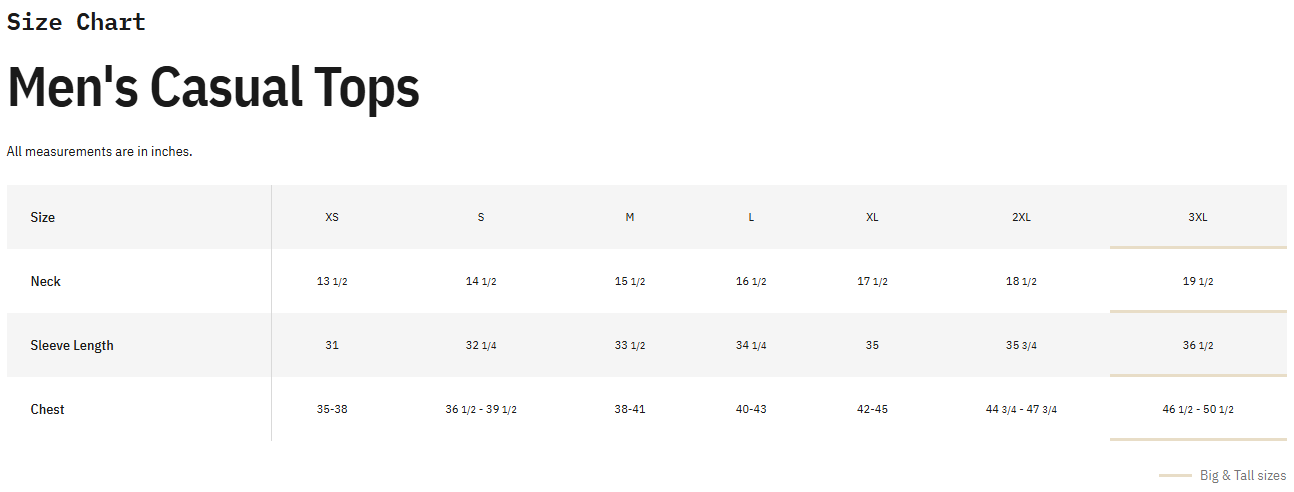Select the XS size column header
1294x492 pixels.
[x=332, y=217]
